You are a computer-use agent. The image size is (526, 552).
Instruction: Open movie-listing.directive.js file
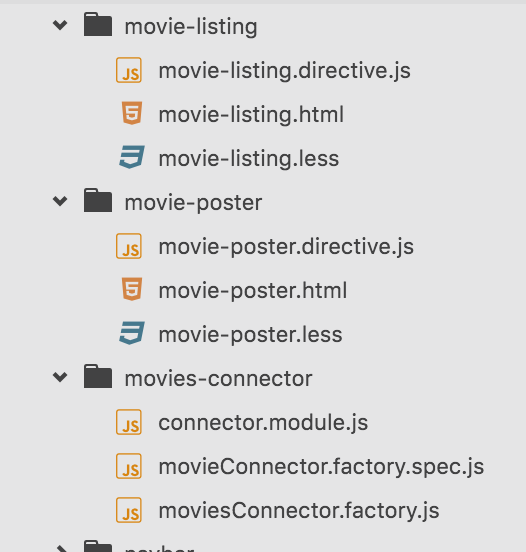(x=284, y=71)
